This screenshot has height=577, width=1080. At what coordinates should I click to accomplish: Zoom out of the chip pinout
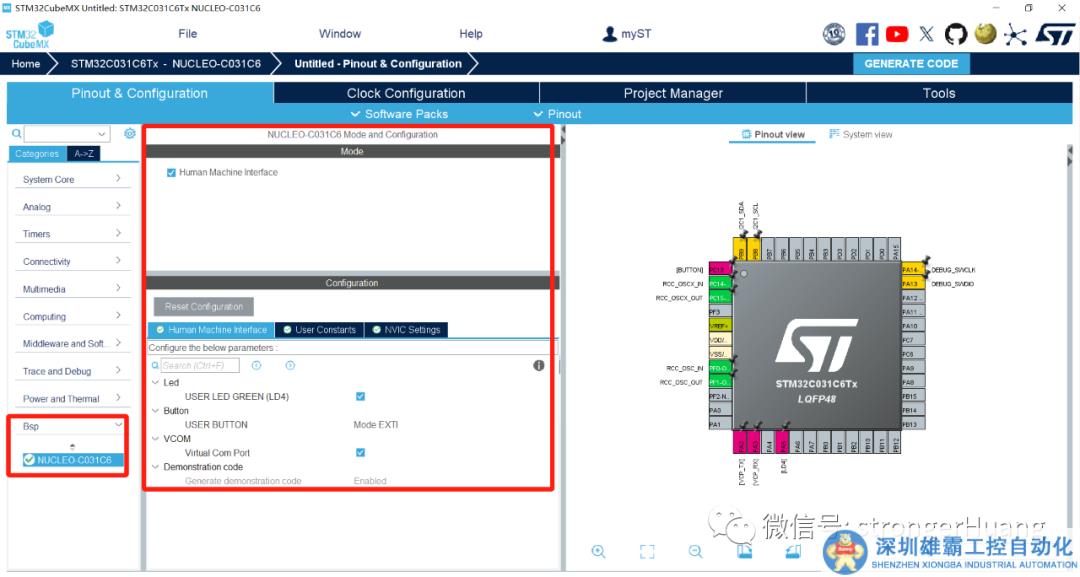695,551
